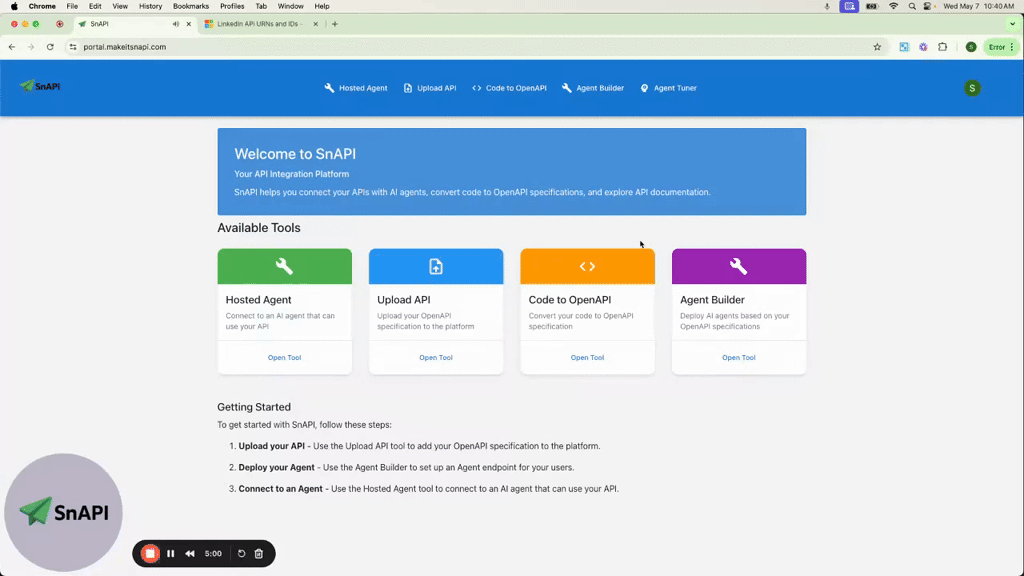Open the Apple menu
This screenshot has height=576, width=1024.
click(x=14, y=6)
